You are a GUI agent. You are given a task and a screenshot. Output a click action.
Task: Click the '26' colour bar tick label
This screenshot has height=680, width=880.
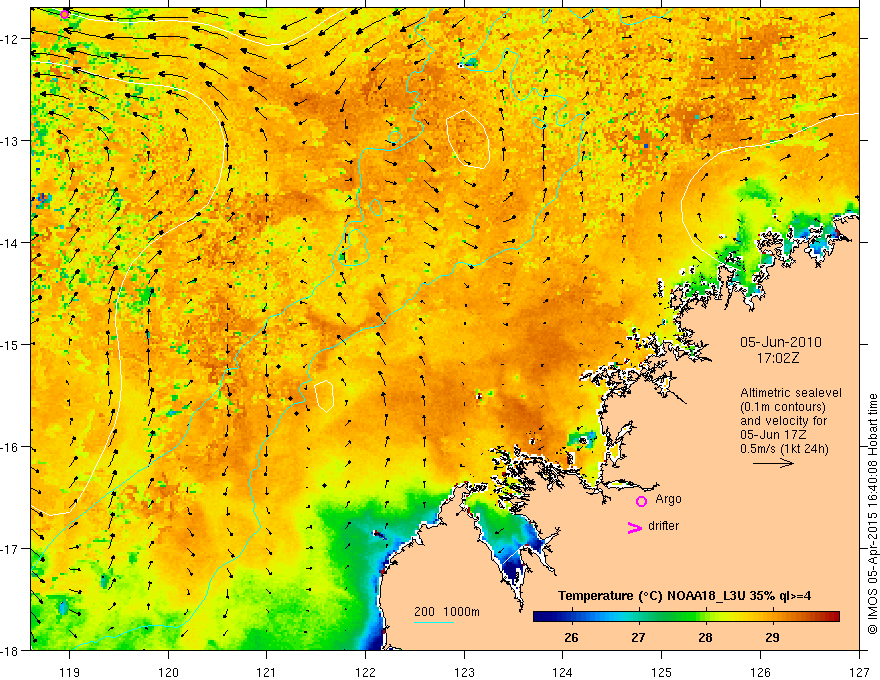click(x=571, y=638)
